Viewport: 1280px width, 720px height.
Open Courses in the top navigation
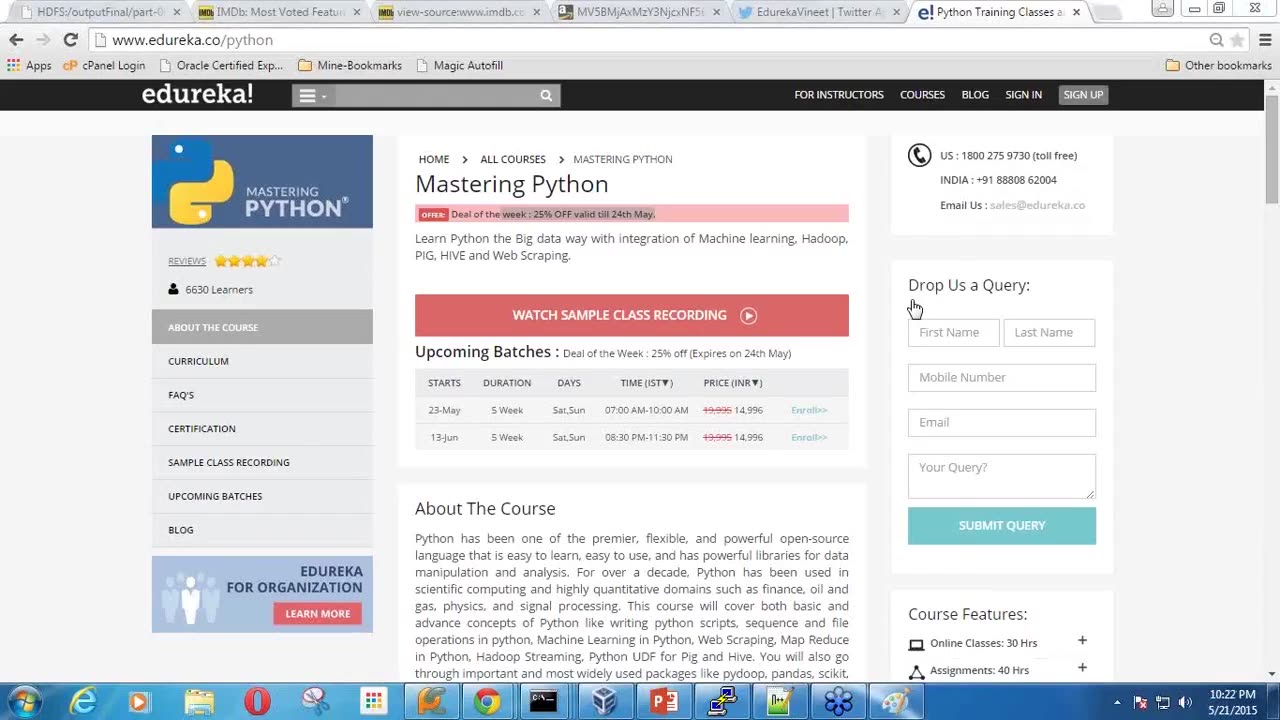pyautogui.click(x=922, y=95)
